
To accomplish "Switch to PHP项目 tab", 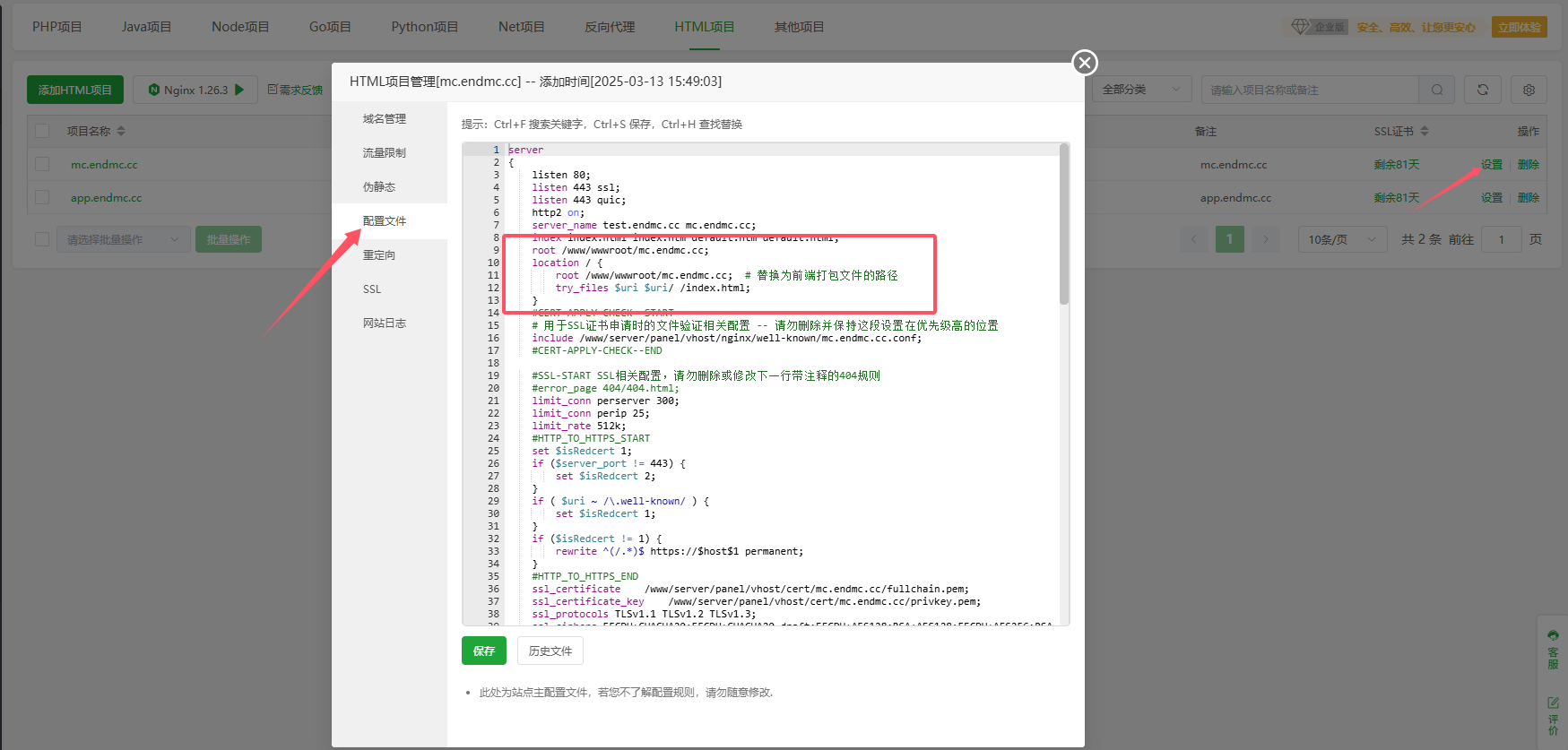I will 56,27.
